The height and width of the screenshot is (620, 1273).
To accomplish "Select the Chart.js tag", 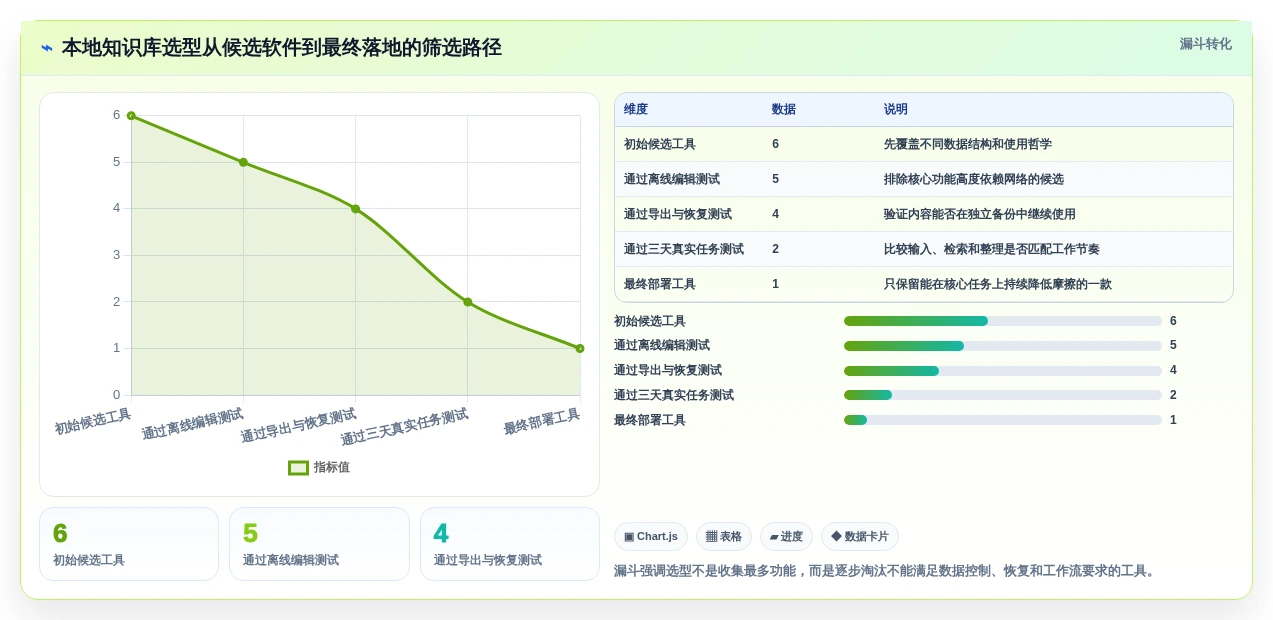I will [x=651, y=536].
